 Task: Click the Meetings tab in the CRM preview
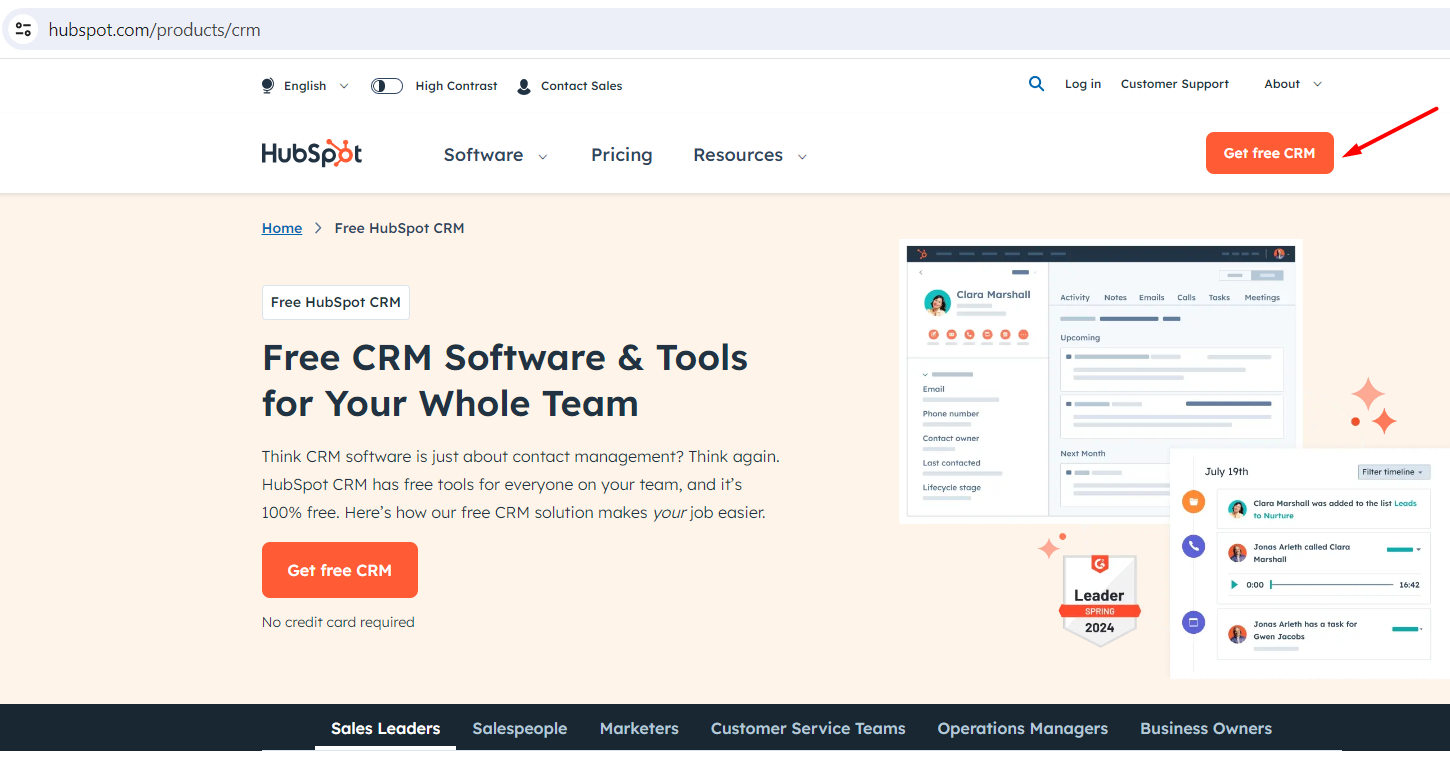point(1262,297)
